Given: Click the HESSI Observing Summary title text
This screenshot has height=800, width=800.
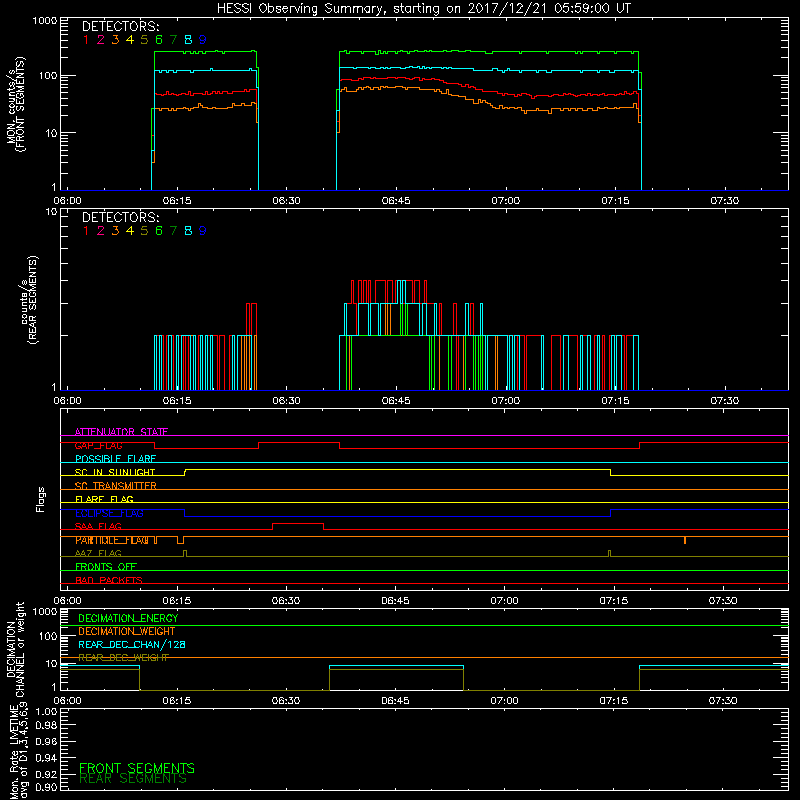Looking at the screenshot, I should (x=423, y=9).
